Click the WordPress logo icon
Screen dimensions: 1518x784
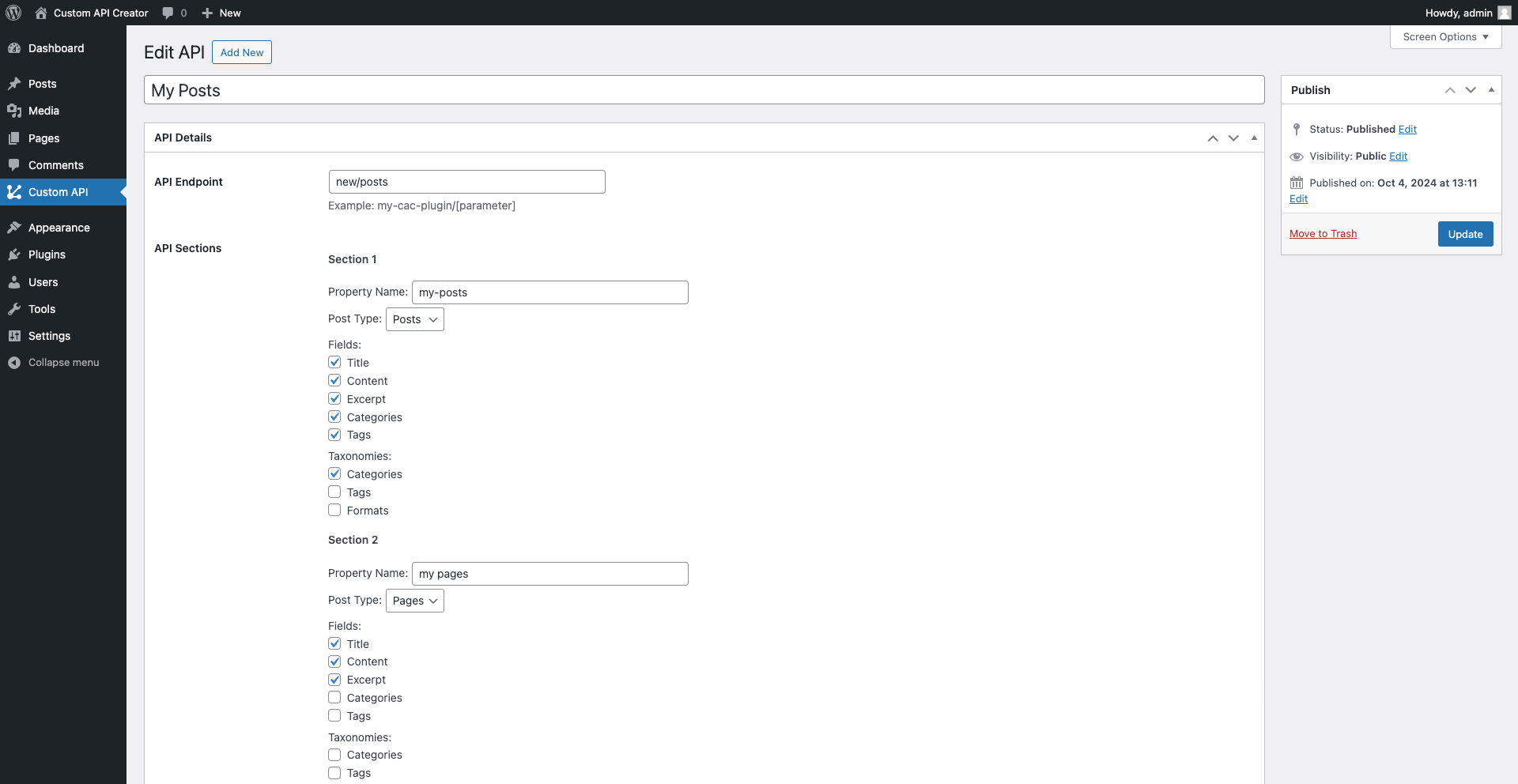click(13, 13)
